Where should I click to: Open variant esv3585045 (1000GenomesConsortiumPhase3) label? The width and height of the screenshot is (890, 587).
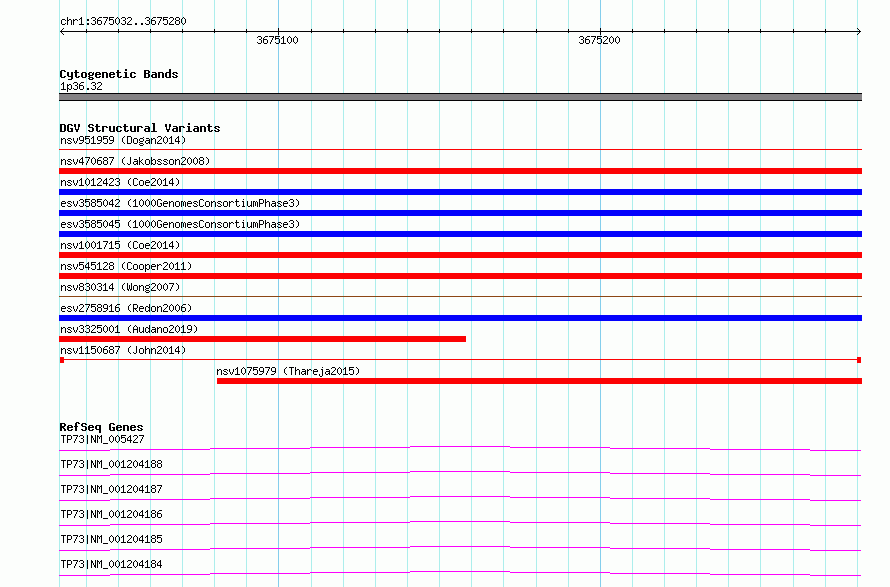click(x=180, y=224)
